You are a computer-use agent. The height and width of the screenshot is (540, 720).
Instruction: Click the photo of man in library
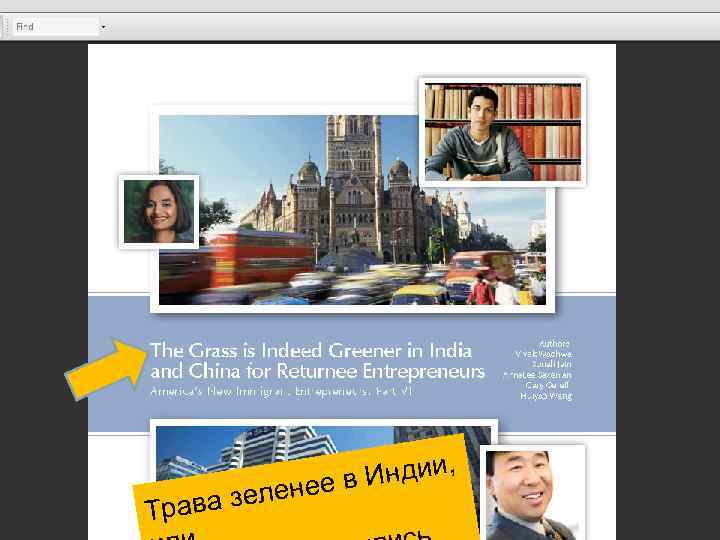(503, 132)
